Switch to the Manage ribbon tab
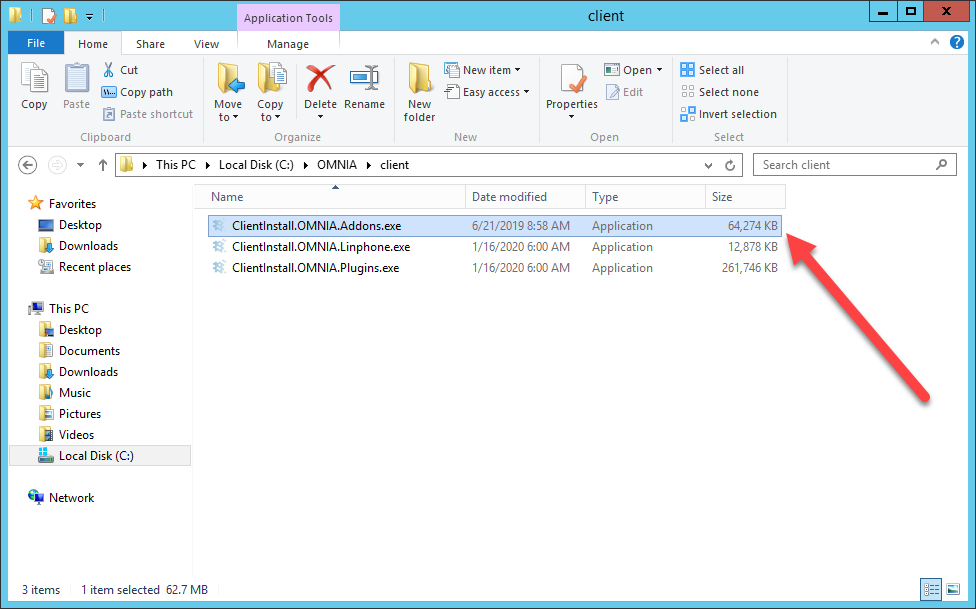 (x=288, y=44)
